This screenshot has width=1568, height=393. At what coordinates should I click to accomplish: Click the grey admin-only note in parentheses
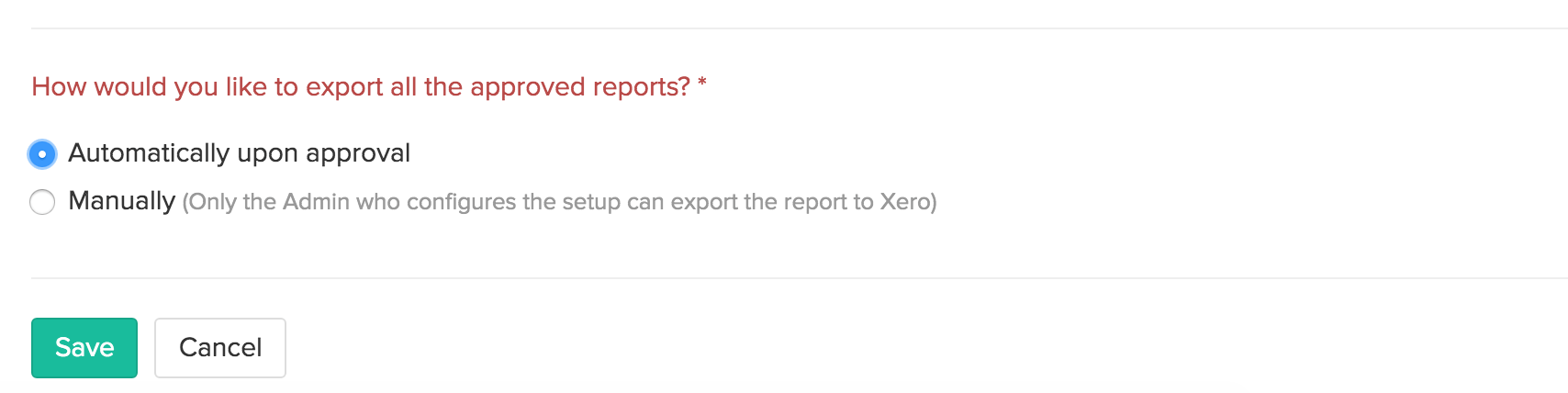click(559, 202)
